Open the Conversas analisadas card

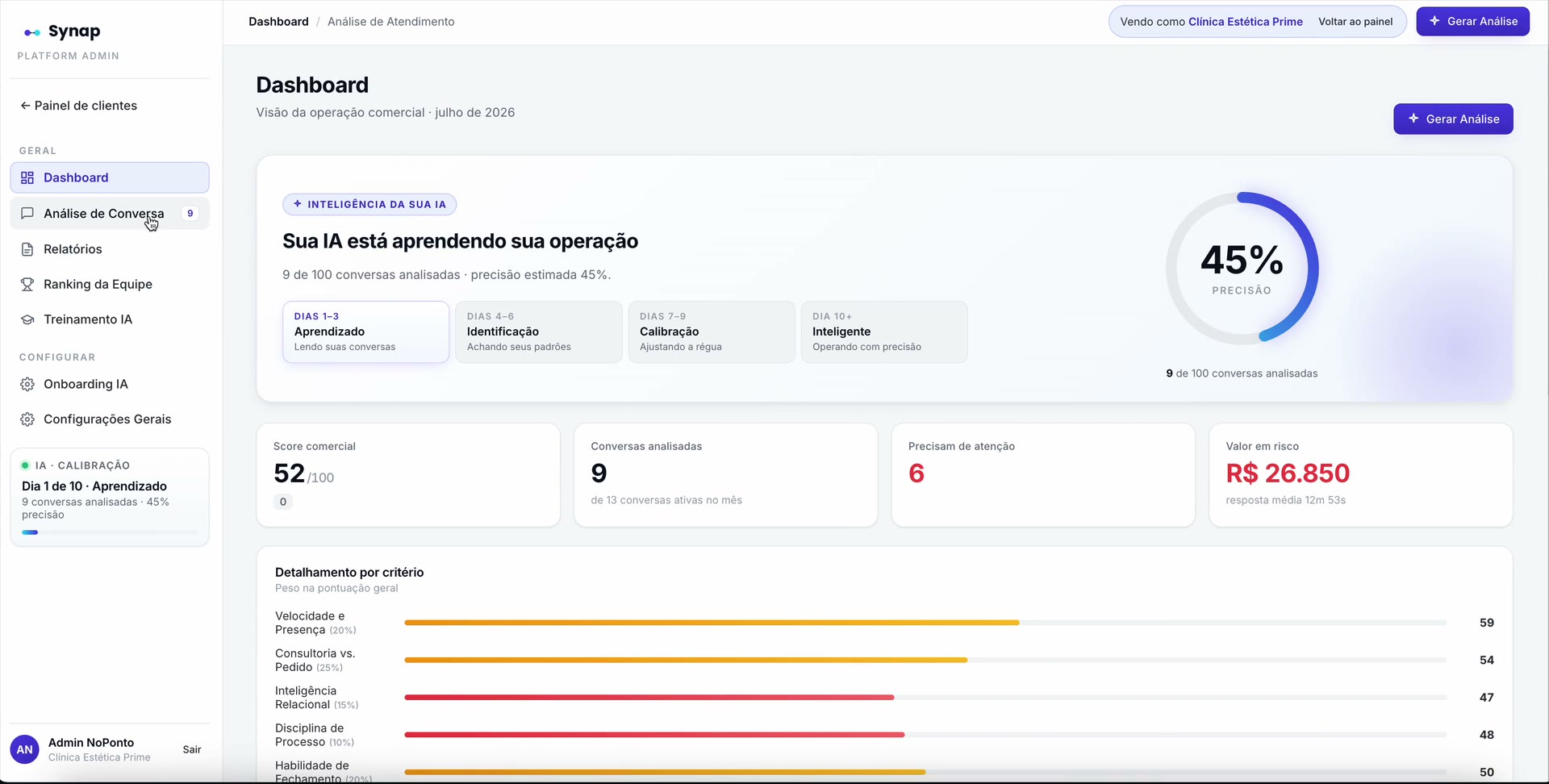[725, 475]
